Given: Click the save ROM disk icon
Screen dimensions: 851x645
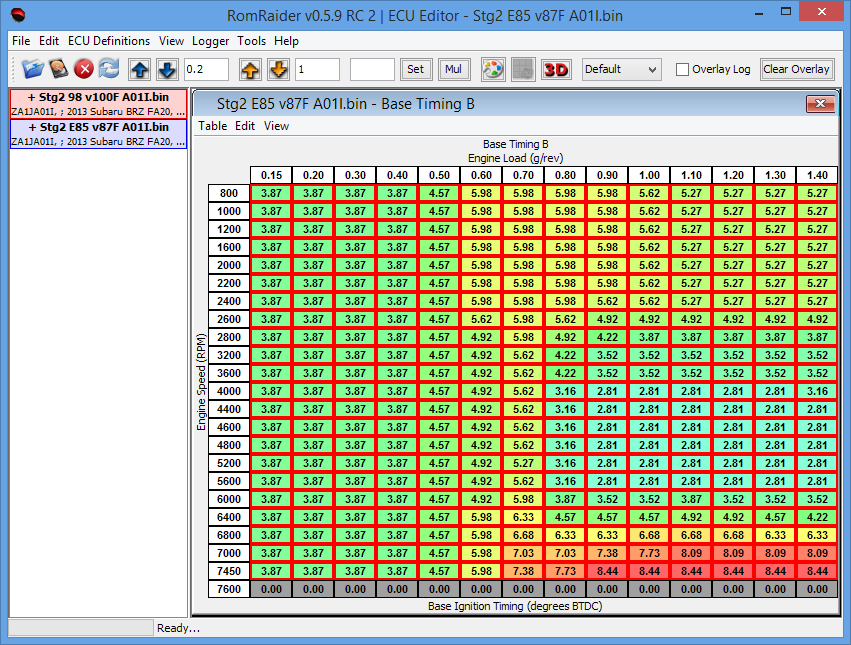Looking at the screenshot, I should tap(60, 69).
